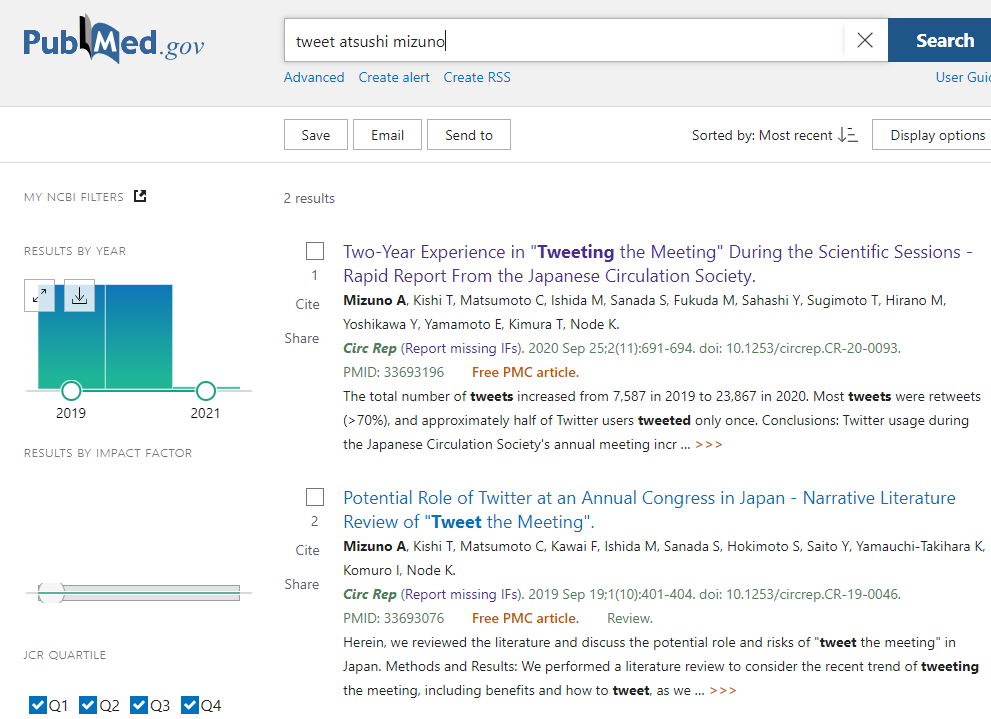The height and width of the screenshot is (719, 991).
Task: Uncheck the Q3 quartile checkbox
Action: click(x=139, y=705)
